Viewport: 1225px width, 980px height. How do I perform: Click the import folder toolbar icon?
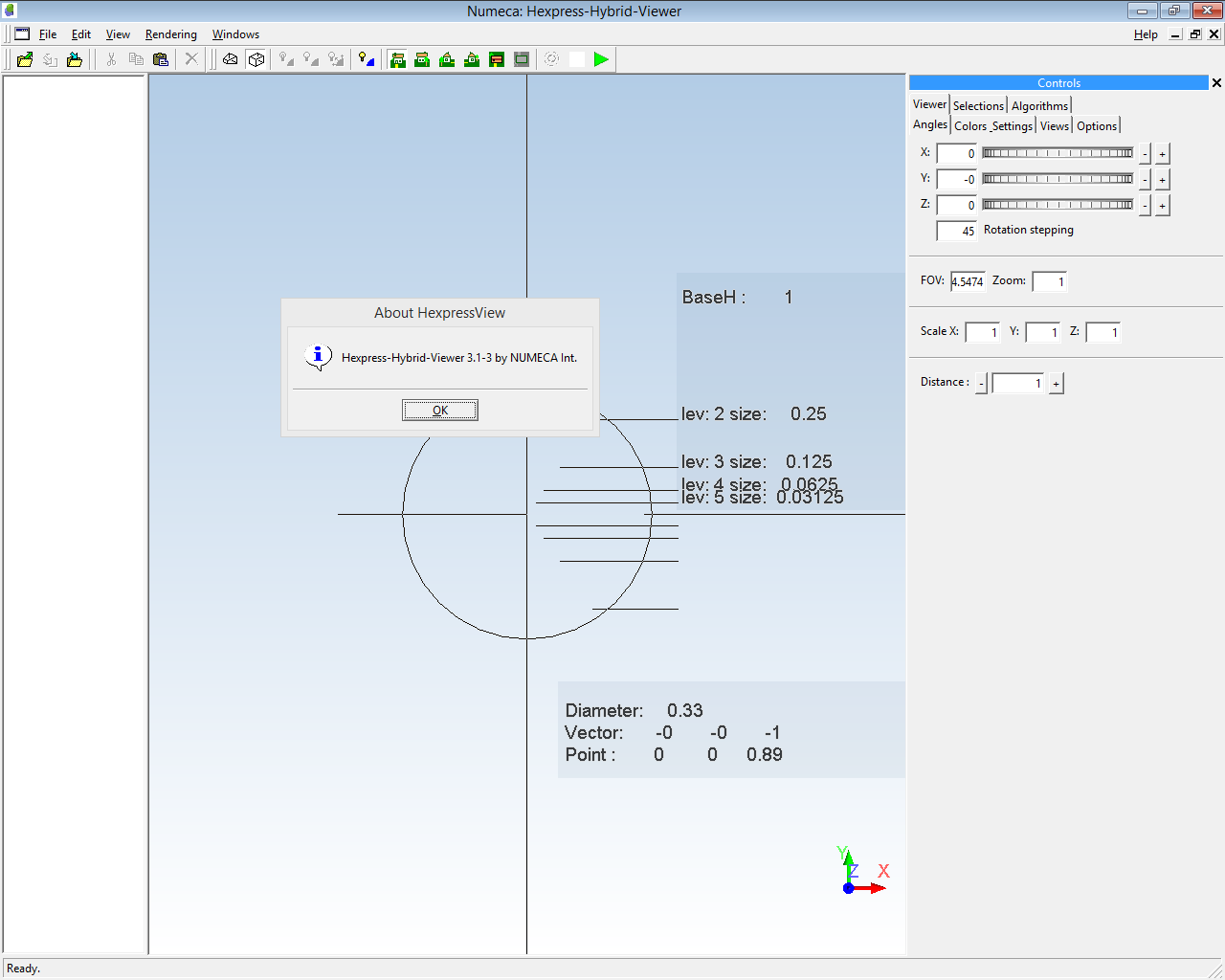75,59
